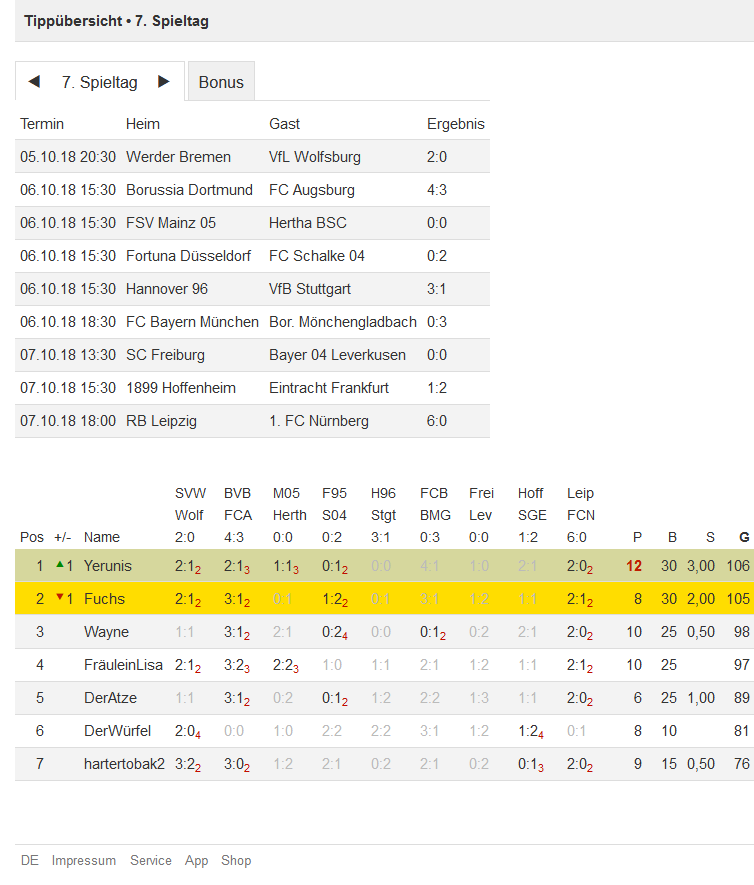Open the Service footer link
The height and width of the screenshot is (885, 754).
(x=151, y=860)
